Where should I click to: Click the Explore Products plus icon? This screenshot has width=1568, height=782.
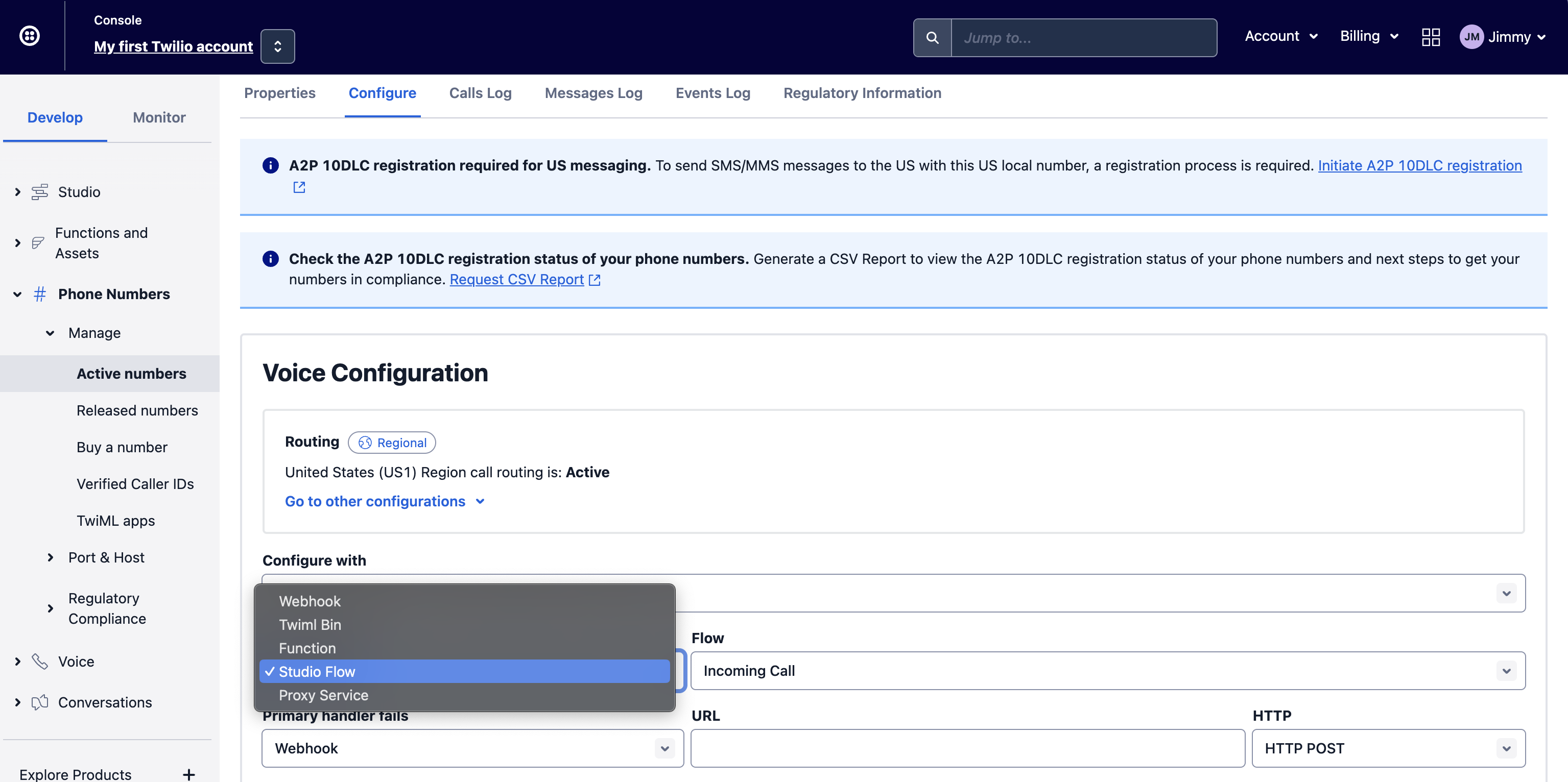[x=188, y=774]
